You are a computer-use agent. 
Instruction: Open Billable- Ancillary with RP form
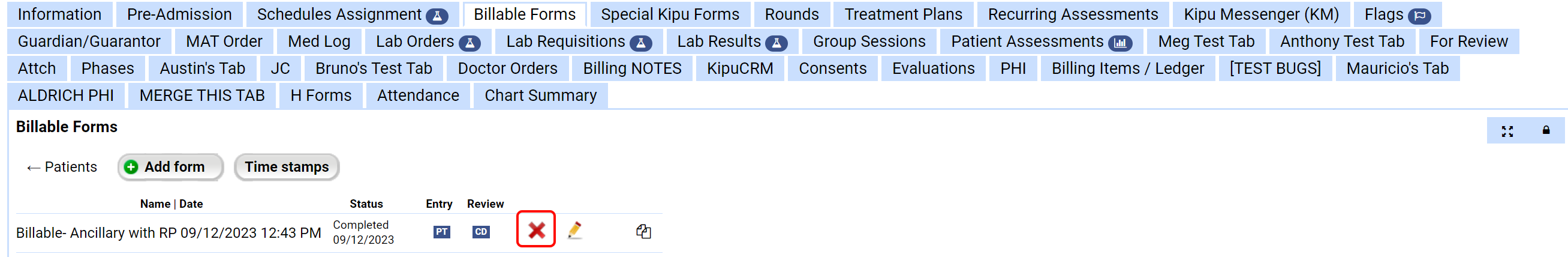pos(168,232)
